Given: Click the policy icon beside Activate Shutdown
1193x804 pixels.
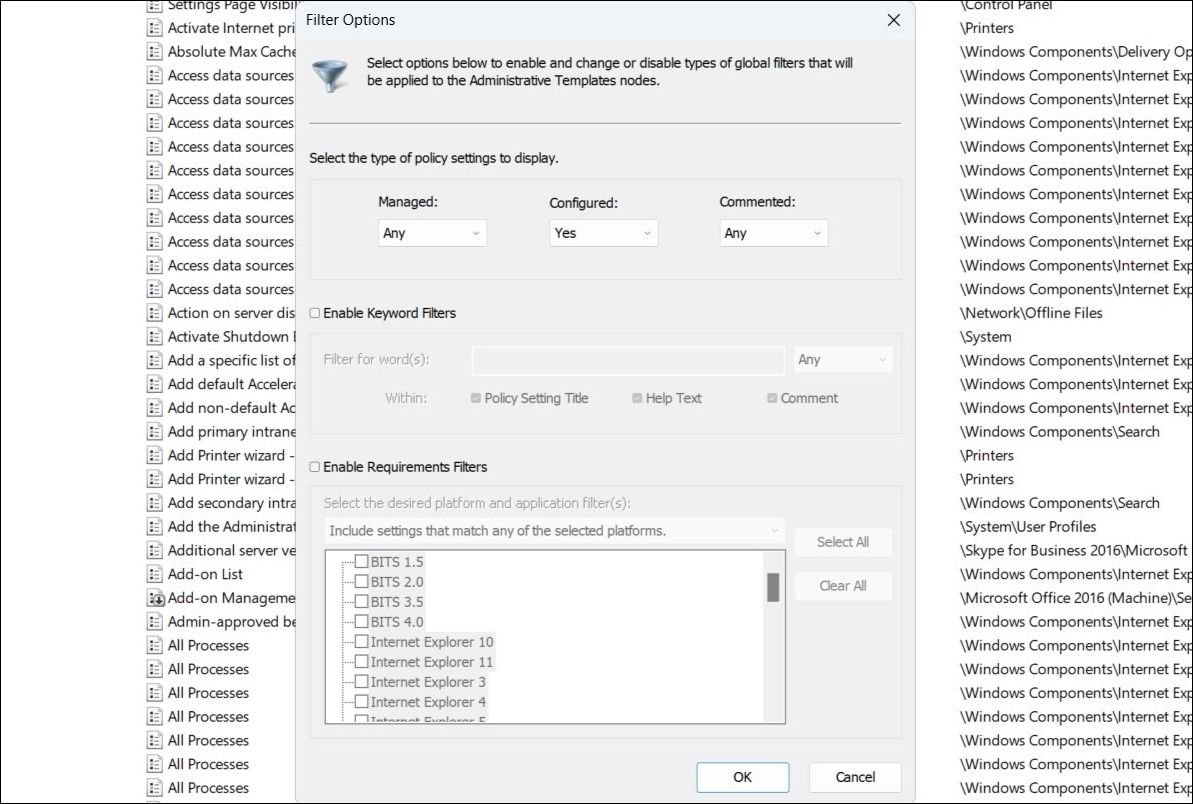Looking at the screenshot, I should coord(155,336).
